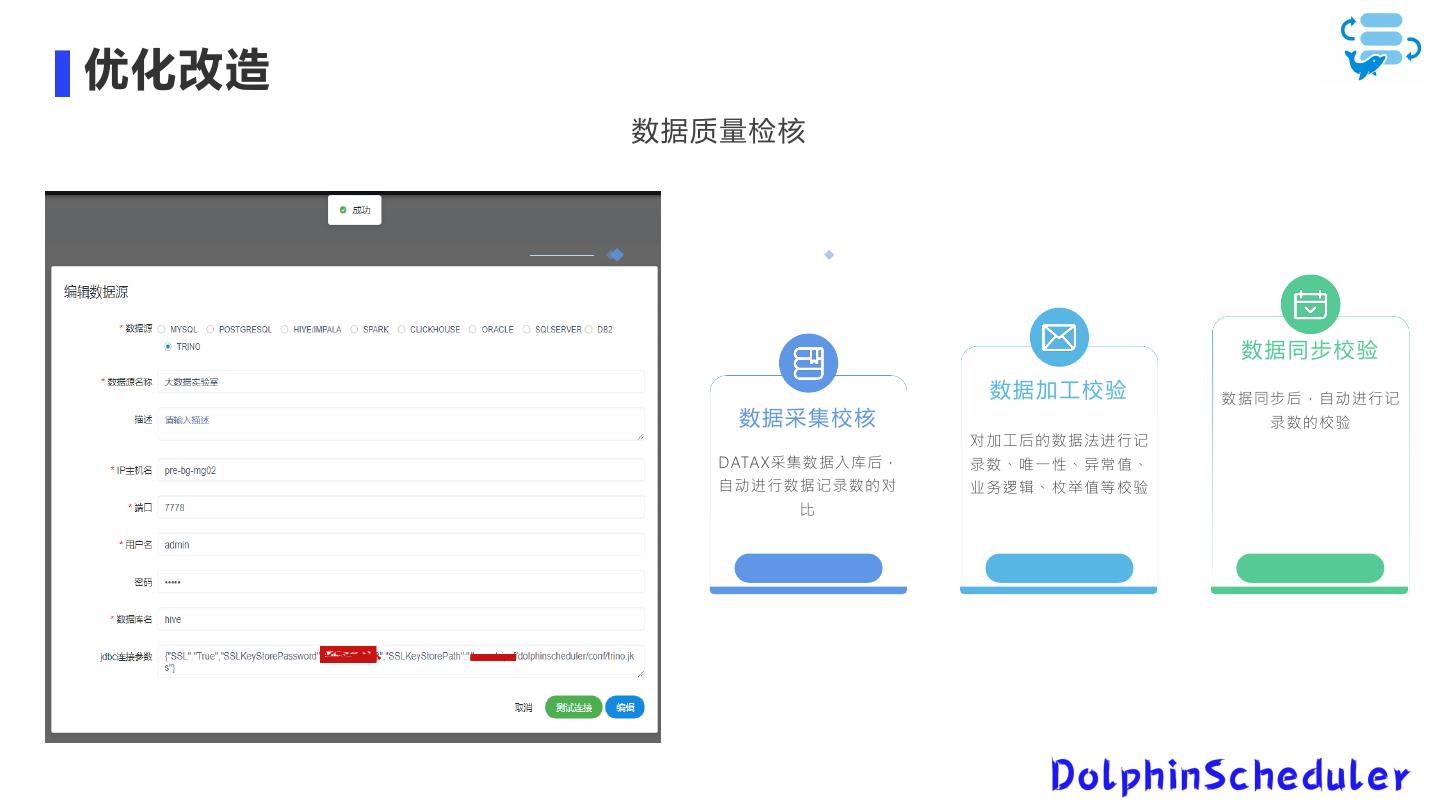This screenshot has width=1440, height=810.
Task: Select the POSTGRESQL radio button
Action: (x=211, y=329)
